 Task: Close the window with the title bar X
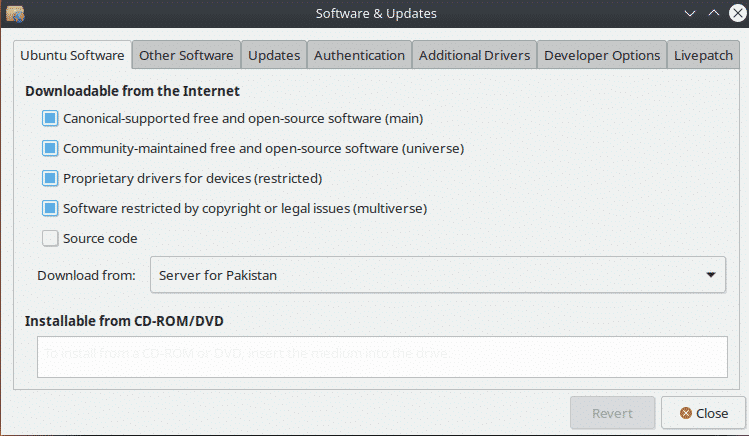(x=738, y=13)
